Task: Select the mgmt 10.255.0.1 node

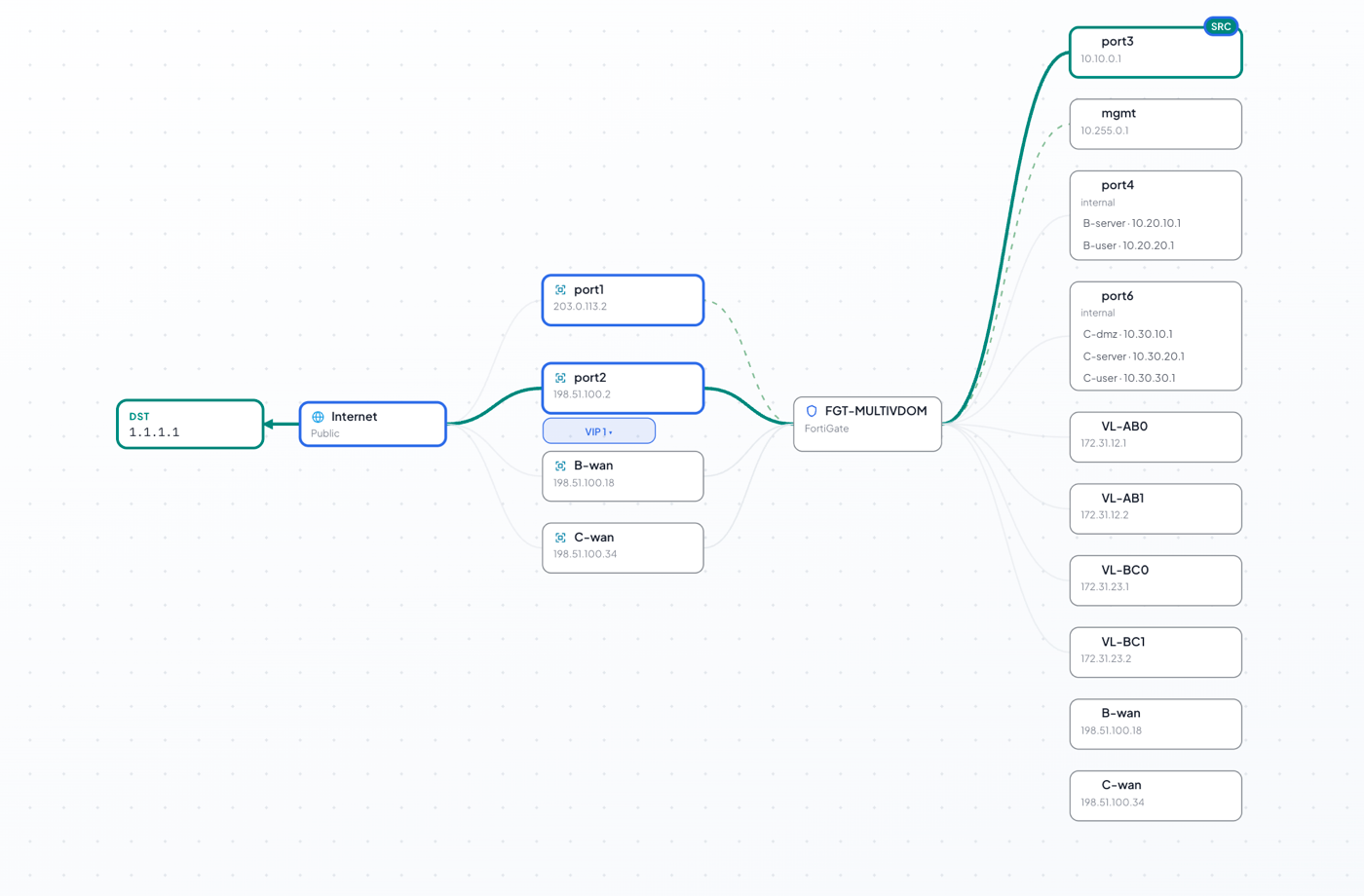Action: (1156, 124)
